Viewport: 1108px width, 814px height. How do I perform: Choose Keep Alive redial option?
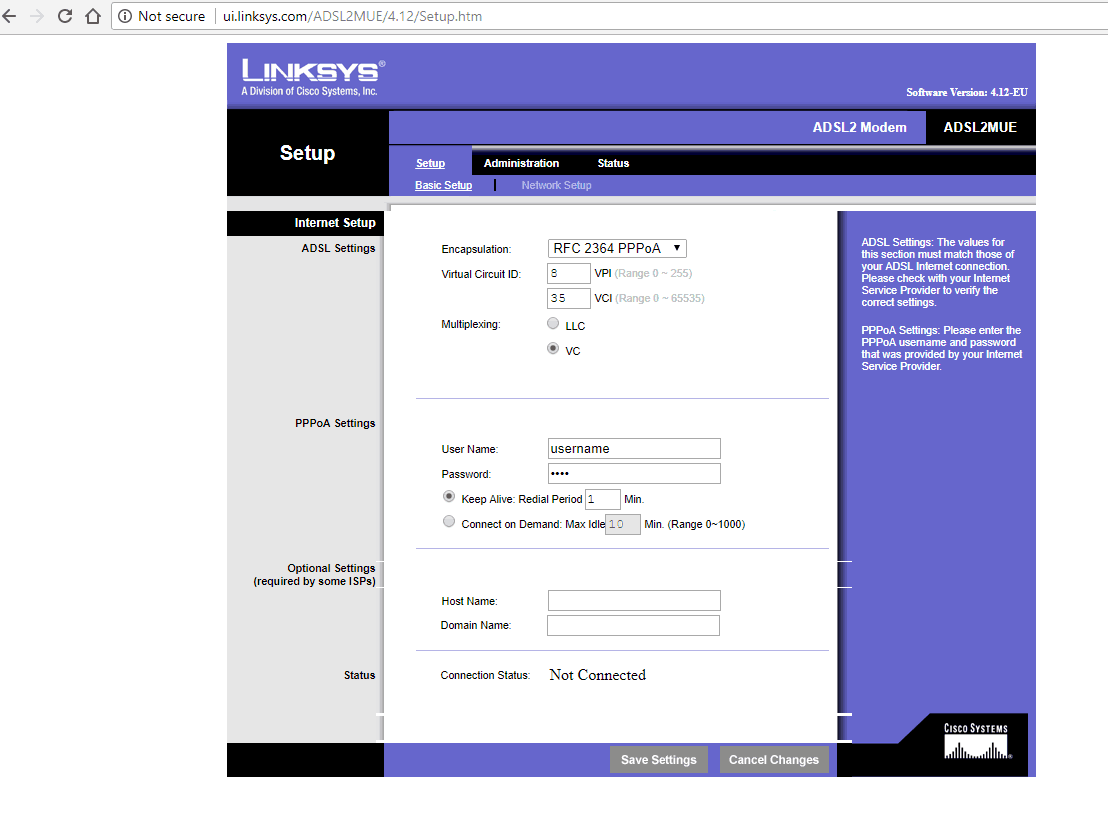click(x=449, y=497)
